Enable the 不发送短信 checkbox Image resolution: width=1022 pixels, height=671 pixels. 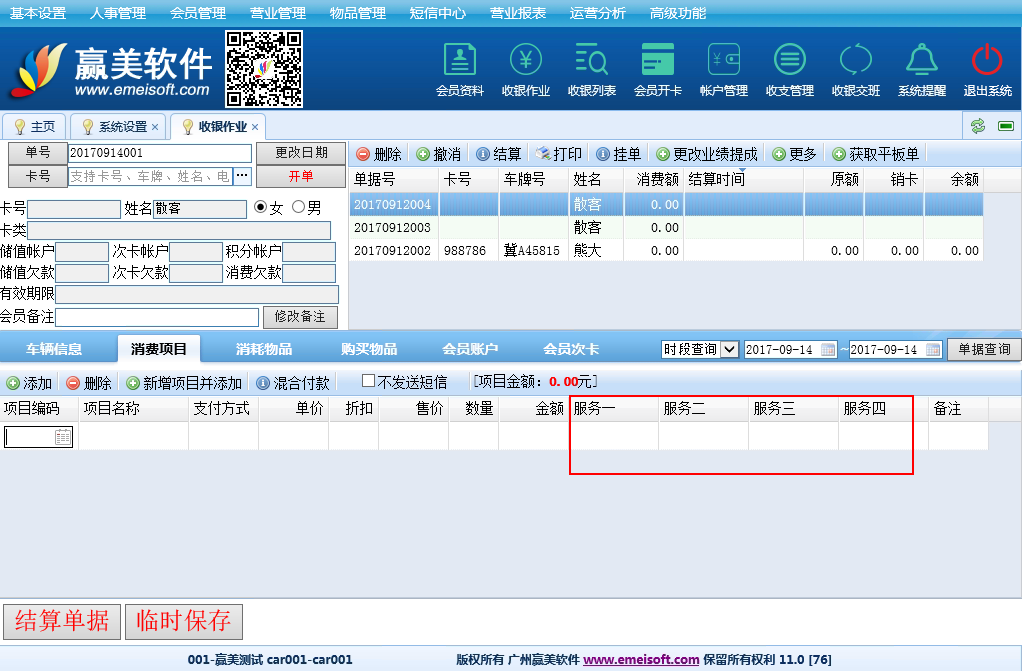pos(368,382)
